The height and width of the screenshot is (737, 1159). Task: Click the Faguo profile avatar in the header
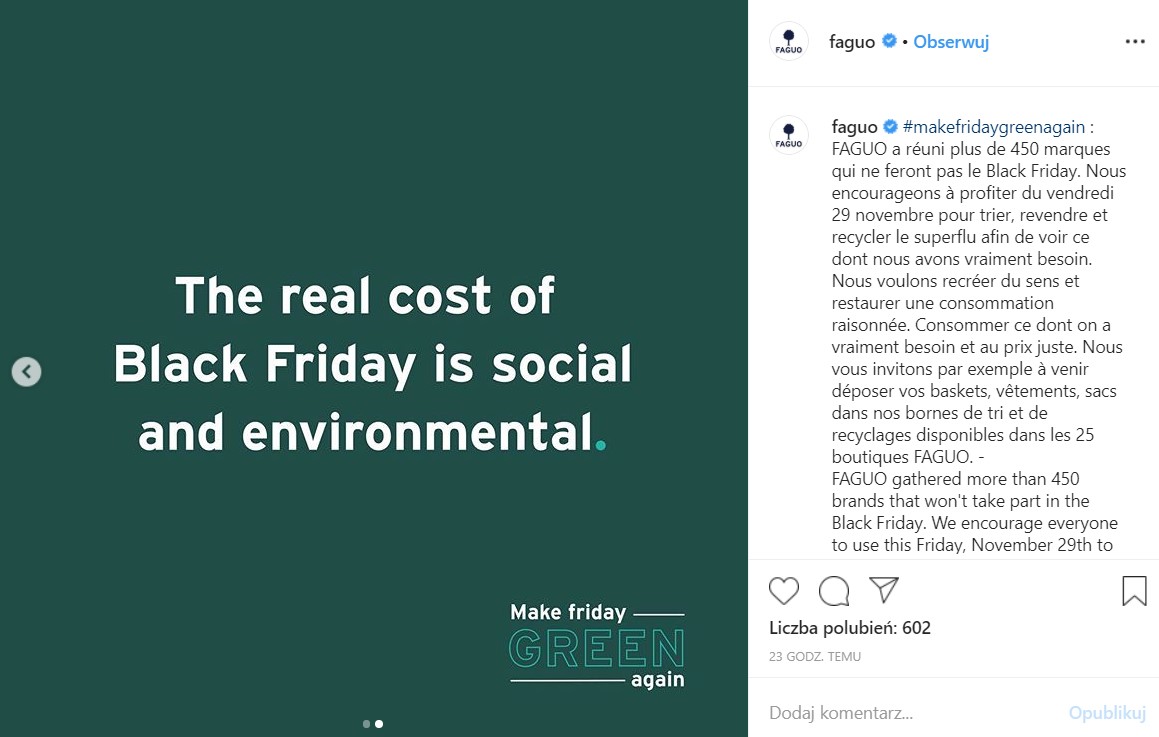[x=789, y=42]
